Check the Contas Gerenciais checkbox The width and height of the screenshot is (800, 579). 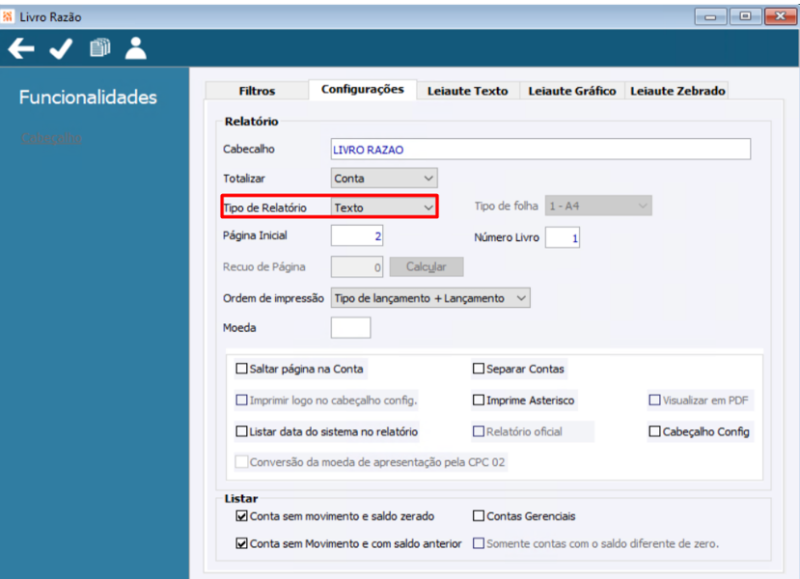tap(478, 516)
